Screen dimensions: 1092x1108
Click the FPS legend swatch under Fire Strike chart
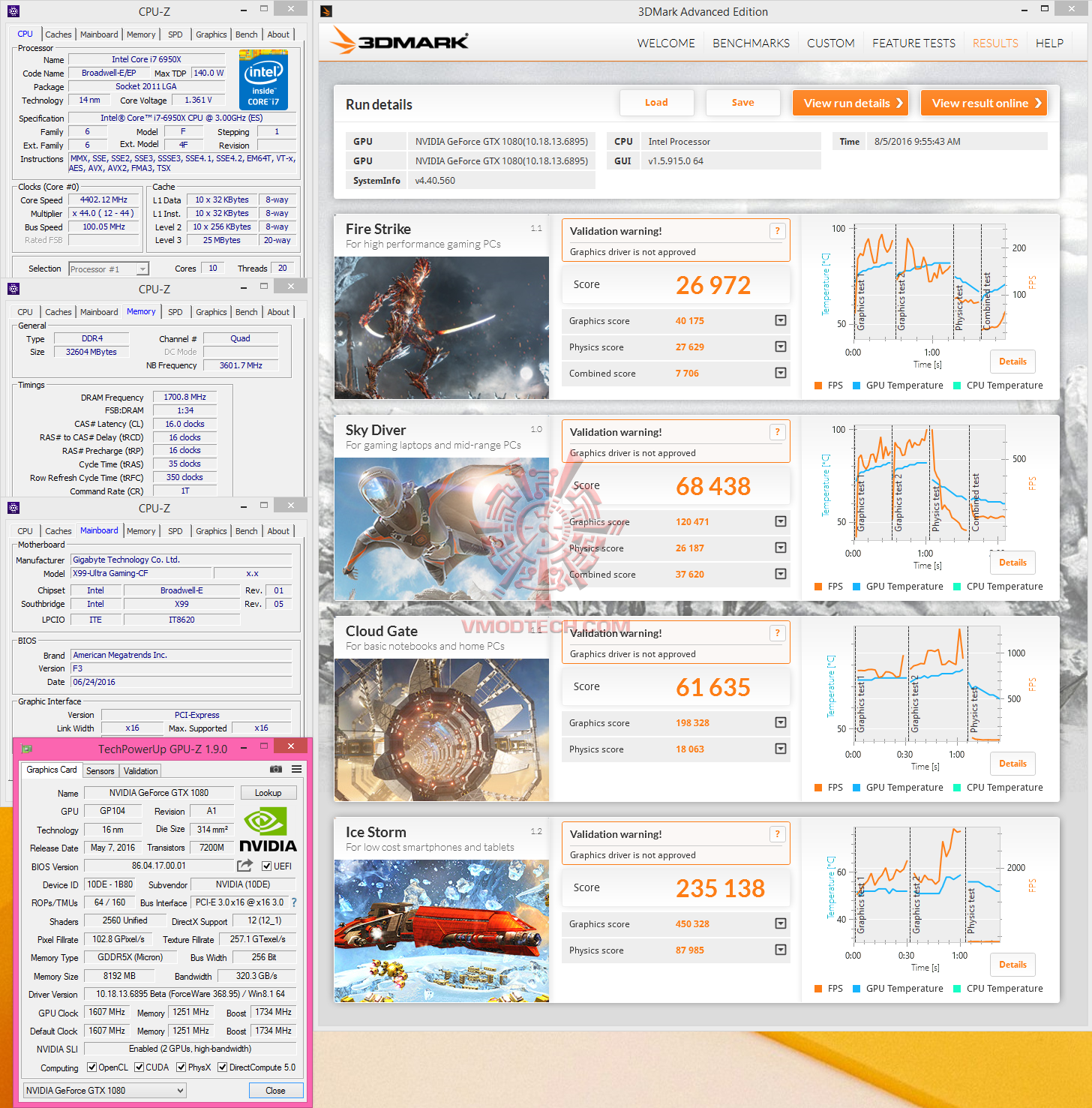tap(818, 386)
